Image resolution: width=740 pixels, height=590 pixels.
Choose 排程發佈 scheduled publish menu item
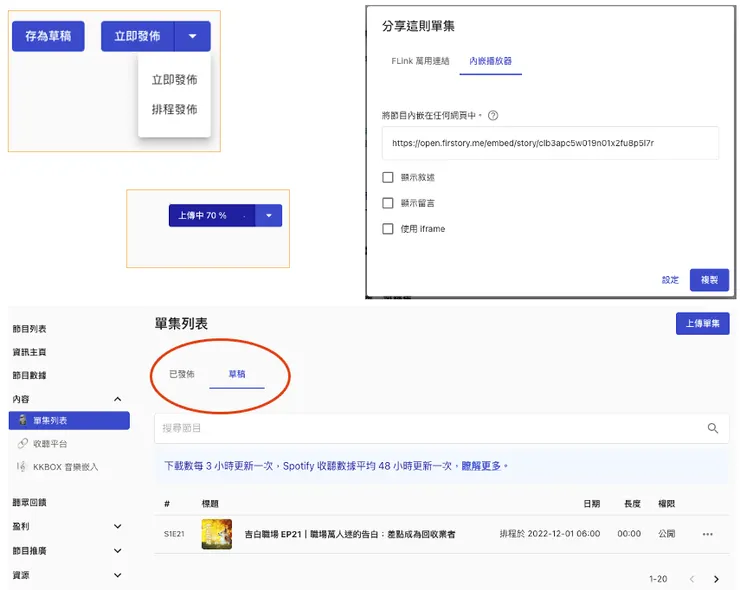point(174,110)
